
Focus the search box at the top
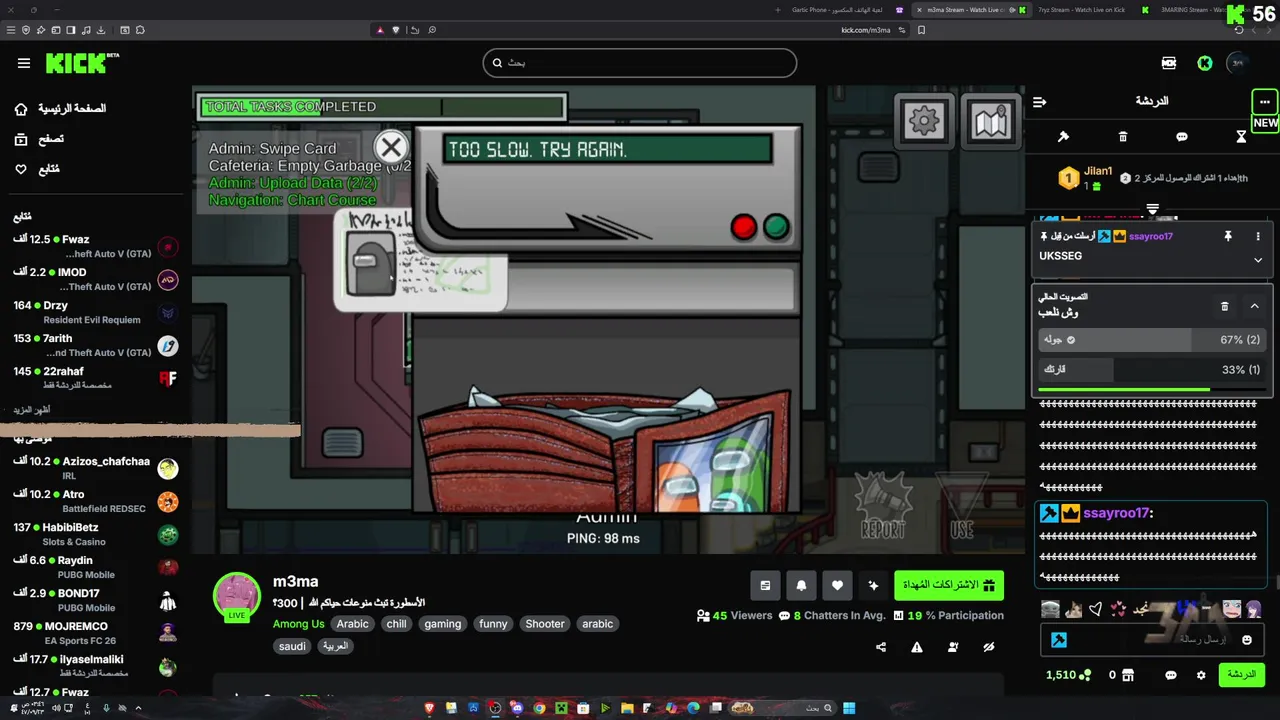[x=640, y=63]
